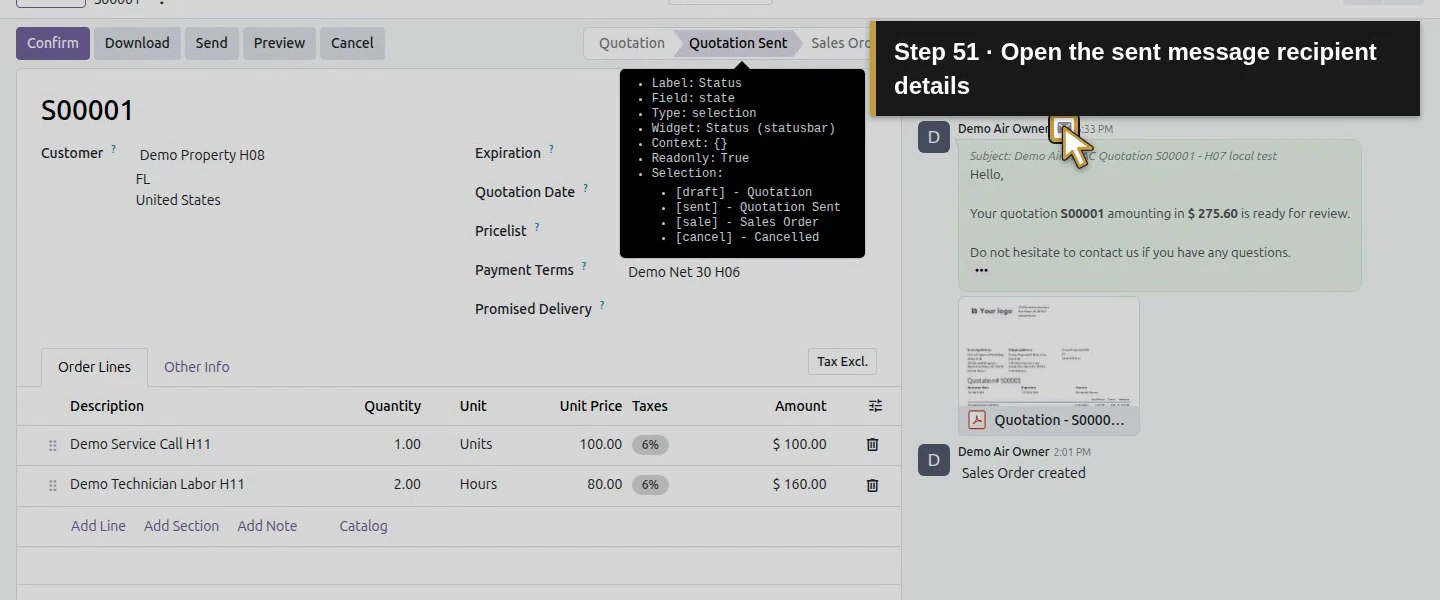Grab the drag handle for Demo Service Call H11
The image size is (1440, 600).
[x=53, y=446]
